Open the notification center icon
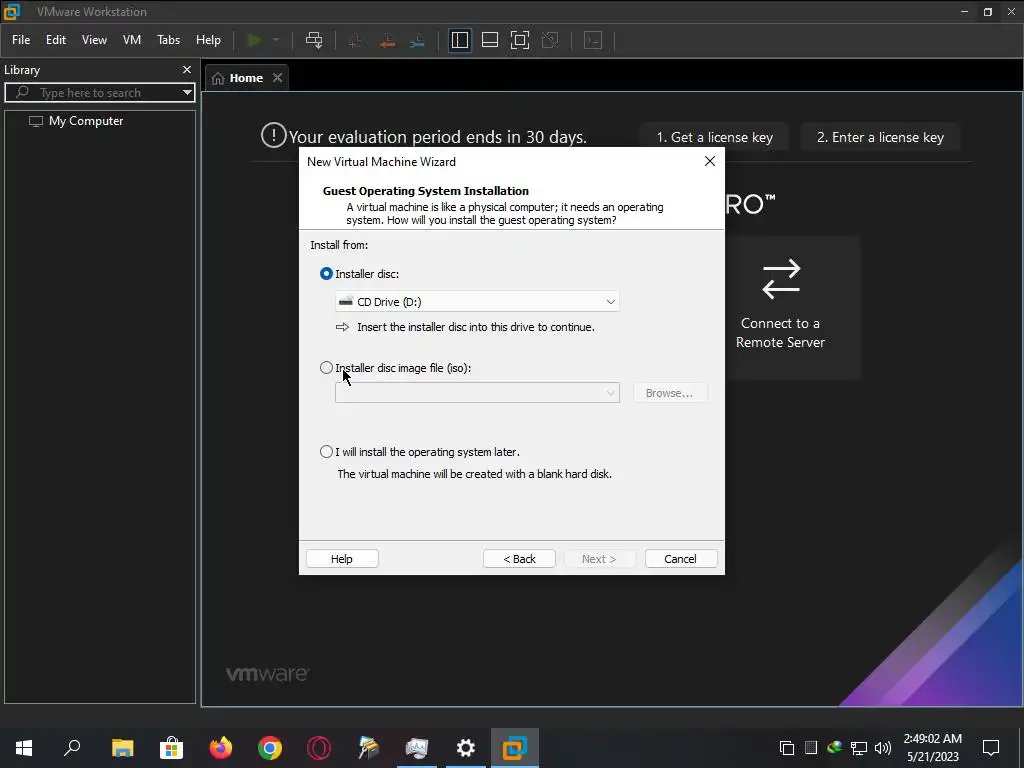The image size is (1024, 768). (991, 748)
